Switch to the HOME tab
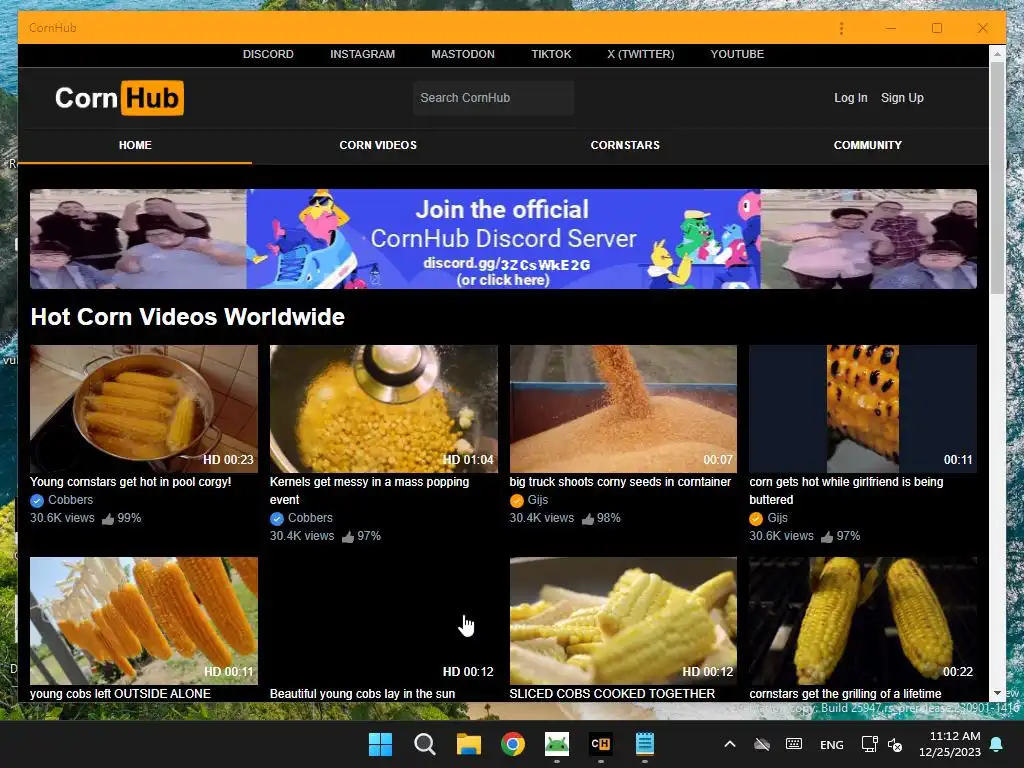 click(135, 145)
